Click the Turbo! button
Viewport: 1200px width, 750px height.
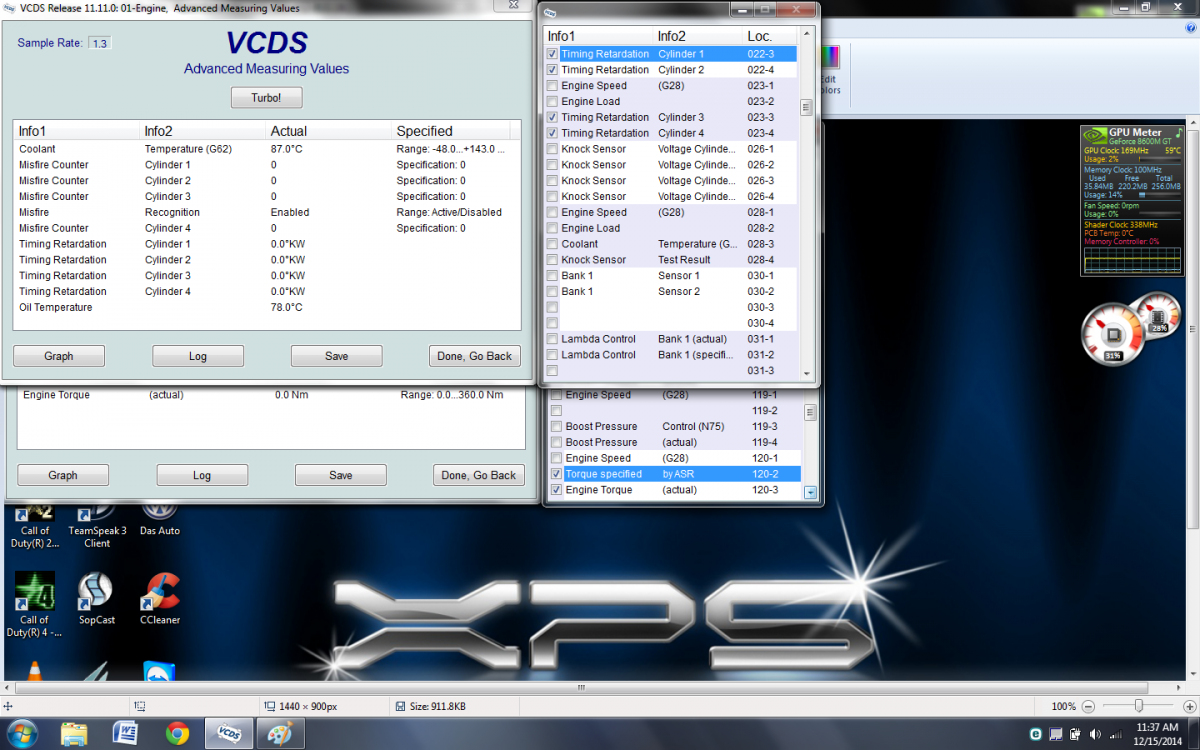(x=266, y=98)
